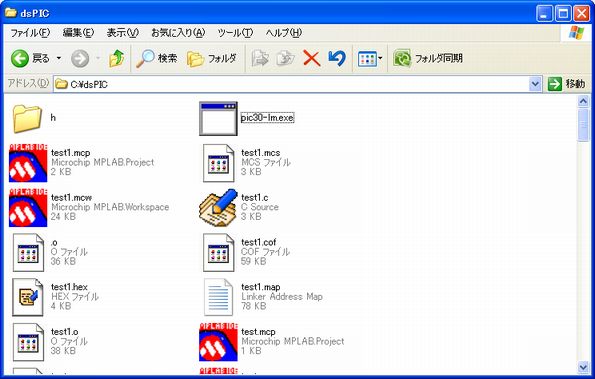Go back with the 戻る button
Image resolution: width=595 pixels, height=379 pixels.
31,58
